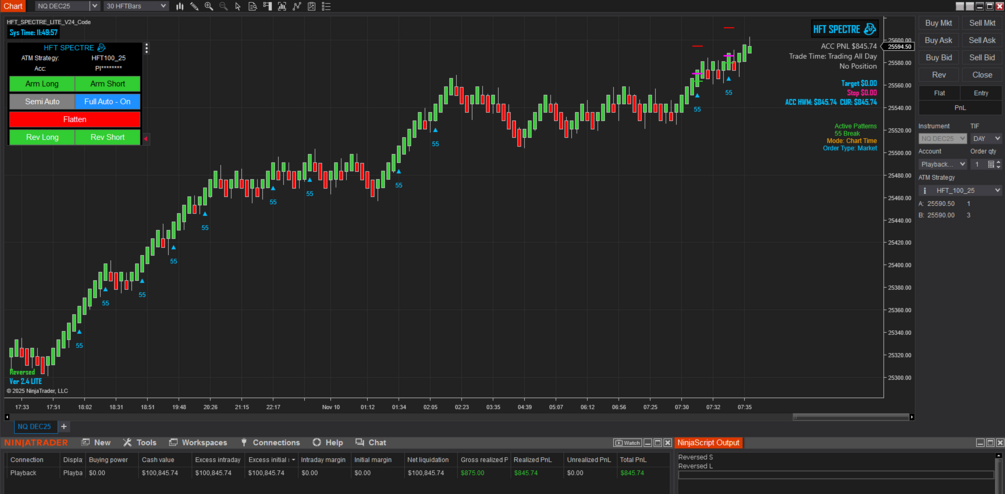This screenshot has height=494, width=1005.
Task: Open the chart properties icon
Action: 311,6
